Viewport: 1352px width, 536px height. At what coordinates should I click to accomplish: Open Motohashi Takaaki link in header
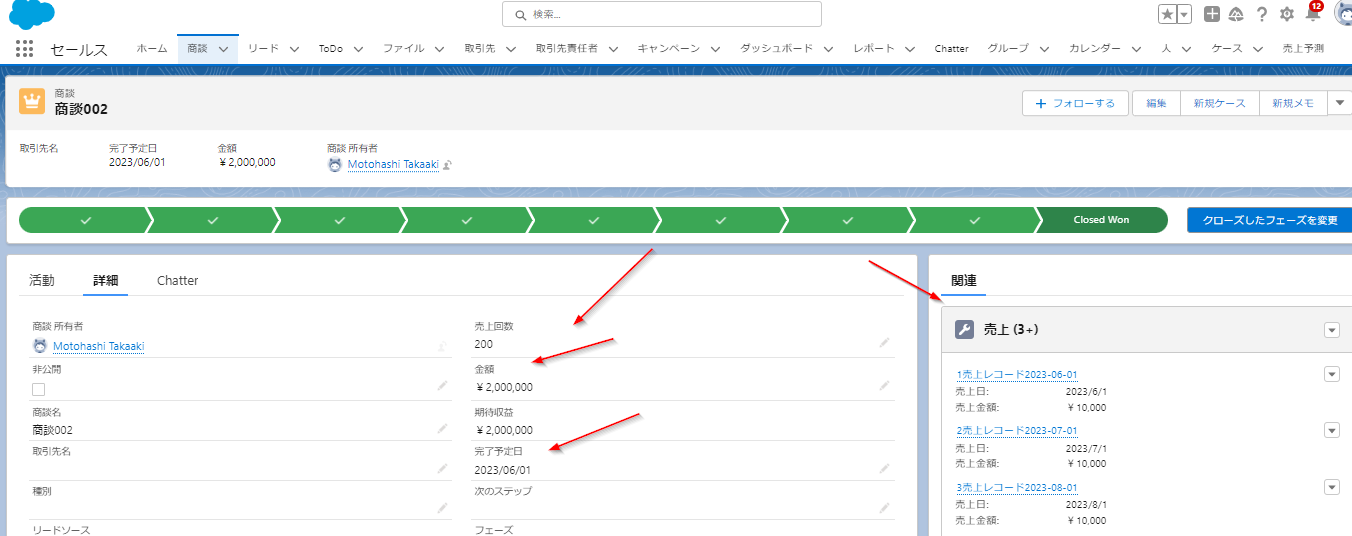393,164
